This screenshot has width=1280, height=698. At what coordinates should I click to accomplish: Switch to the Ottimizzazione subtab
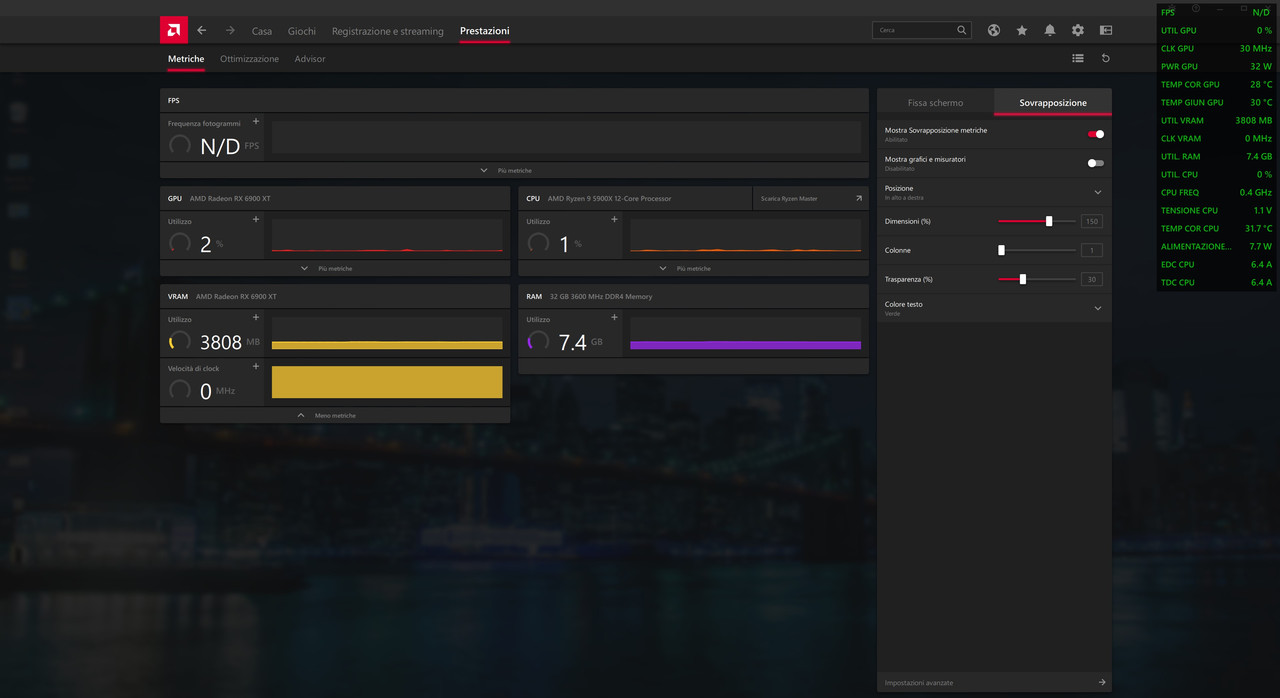[250, 59]
